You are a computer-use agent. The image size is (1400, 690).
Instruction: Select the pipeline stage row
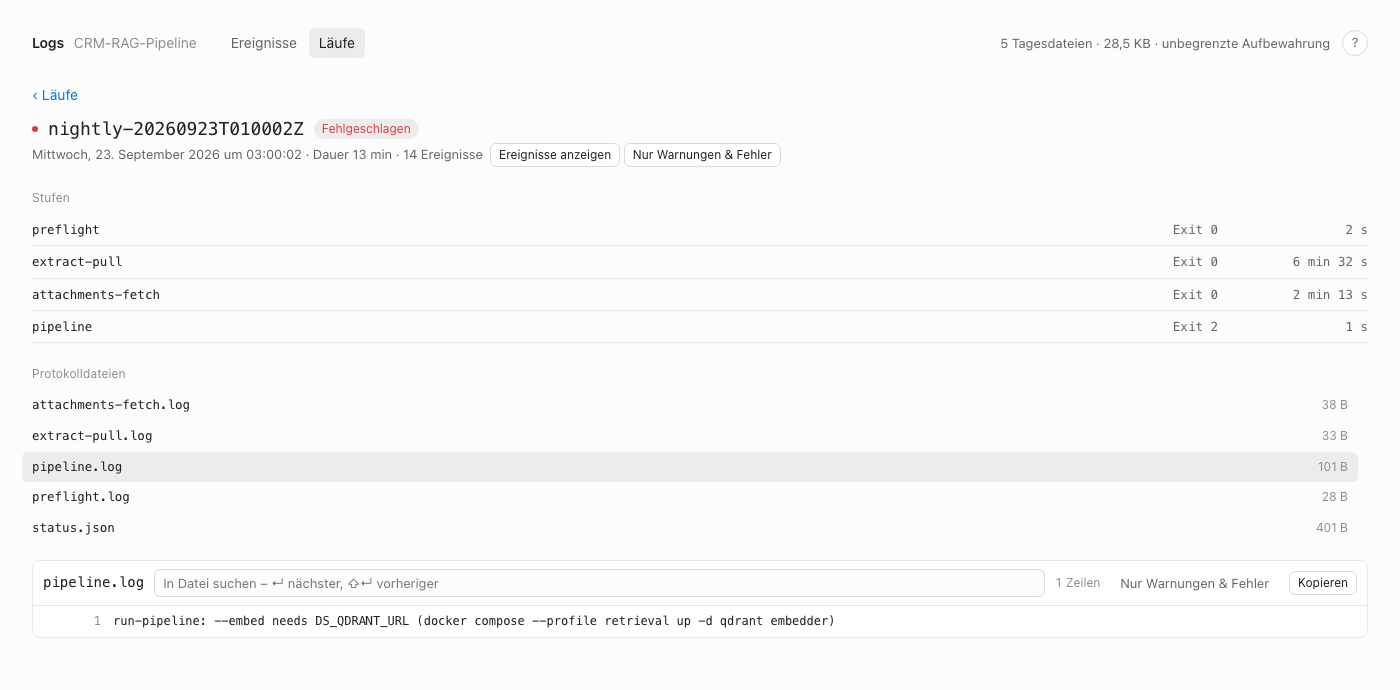coord(700,327)
